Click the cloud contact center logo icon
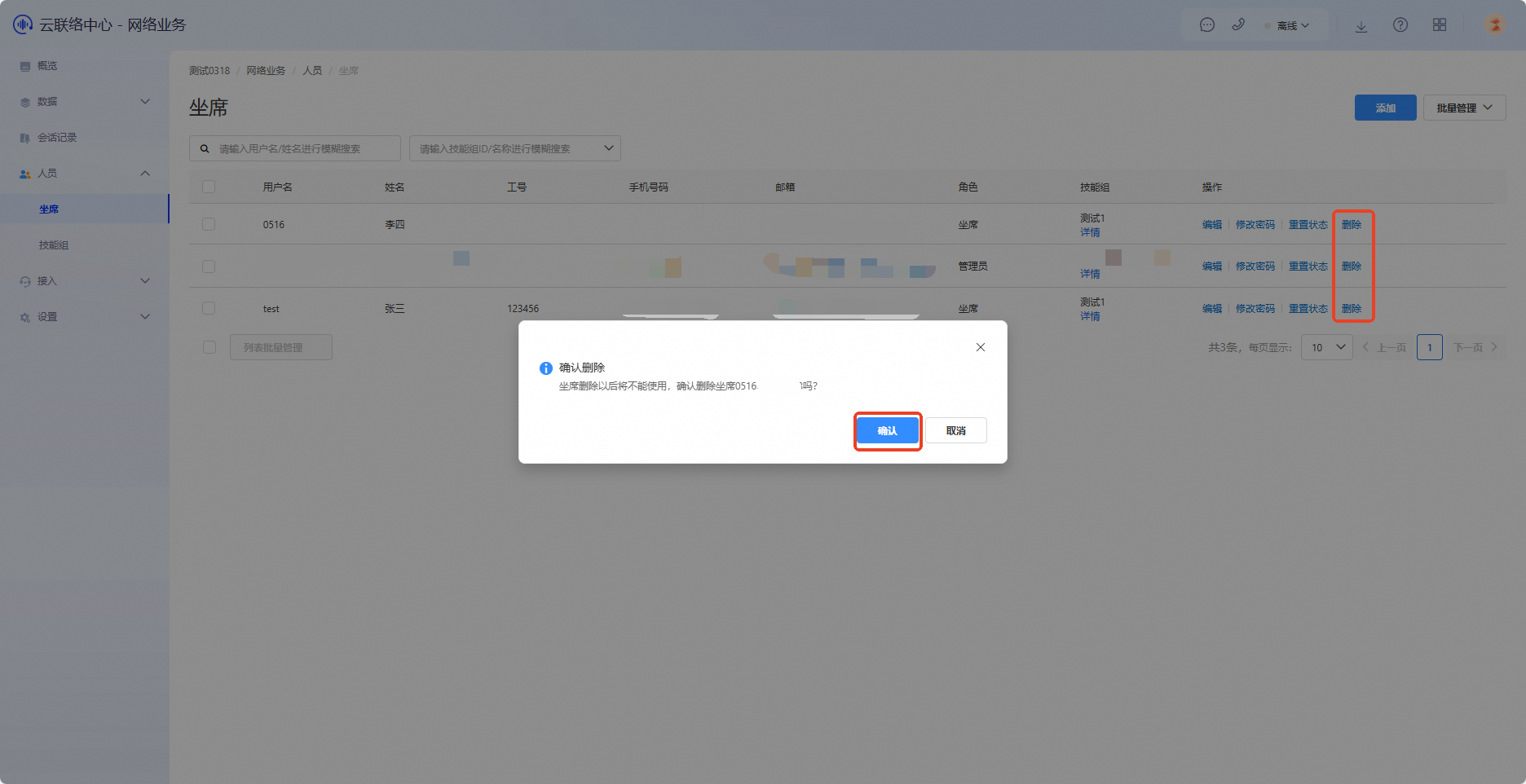Viewport: 1526px width, 784px height. point(23,24)
